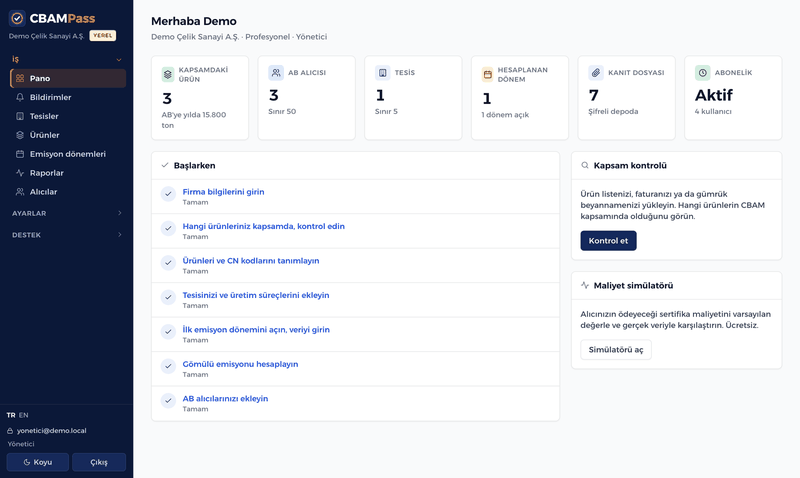
Task: Click the "Sınır 5" limit text
Action: pyautogui.click(x=386, y=111)
